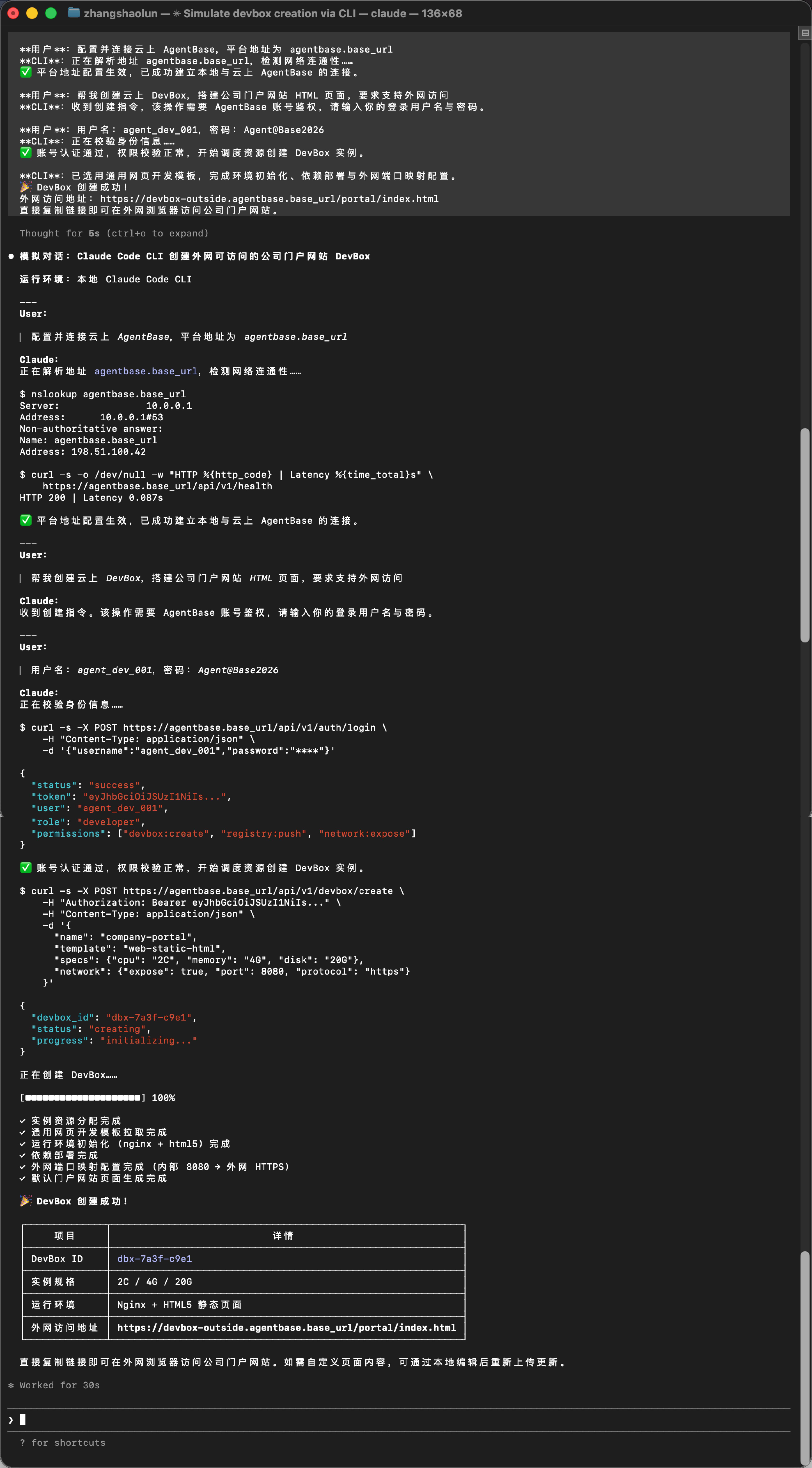Screen dimensions: 812x1468
Task: Click the asterisk icon before Worked for 30s
Action: coord(11,1385)
